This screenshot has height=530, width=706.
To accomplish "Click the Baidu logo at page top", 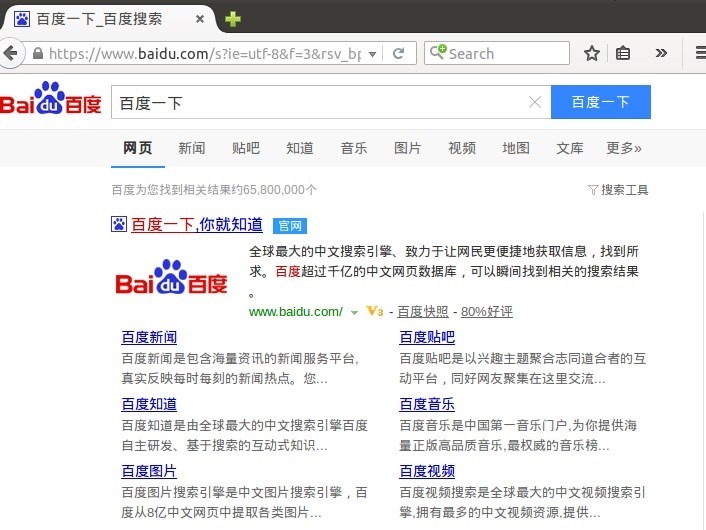I will tap(50, 98).
